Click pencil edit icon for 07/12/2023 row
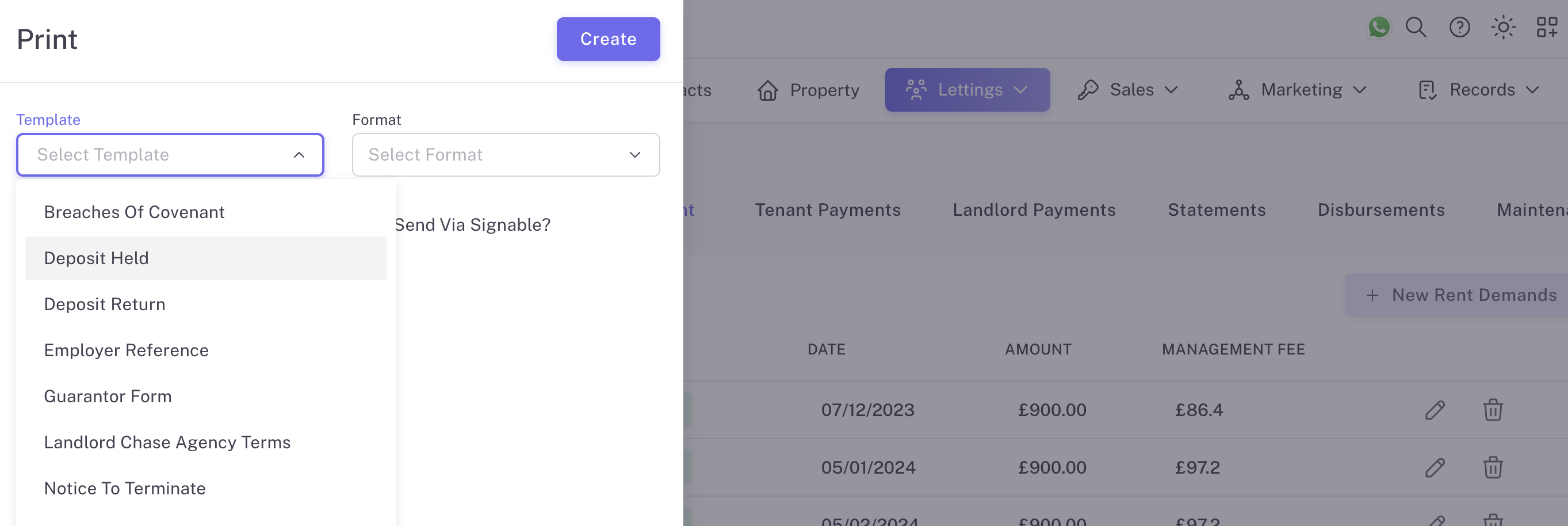The image size is (1568, 526). tap(1435, 410)
